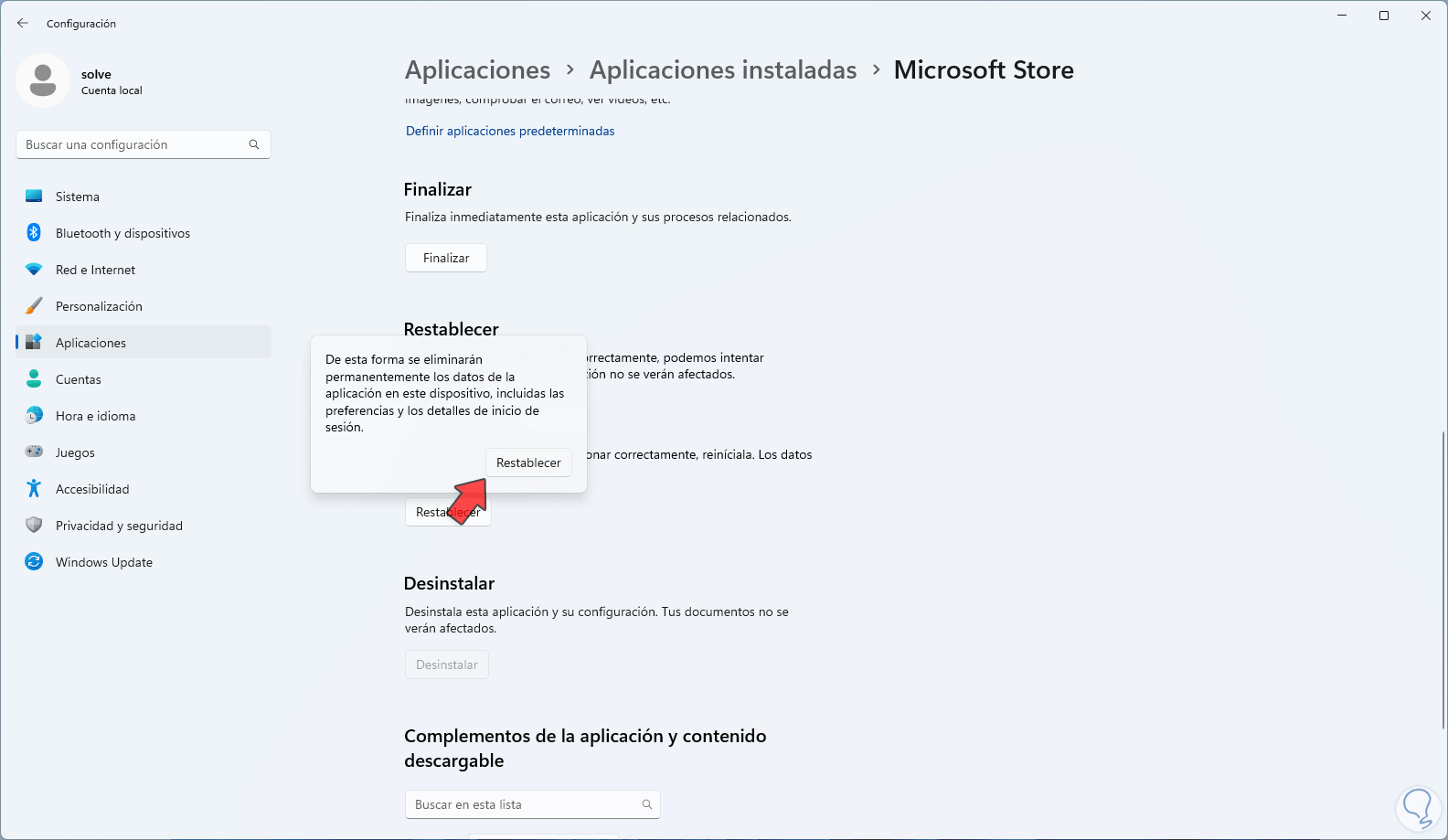Click the Desinstala esta aplicación description text

[597, 620]
